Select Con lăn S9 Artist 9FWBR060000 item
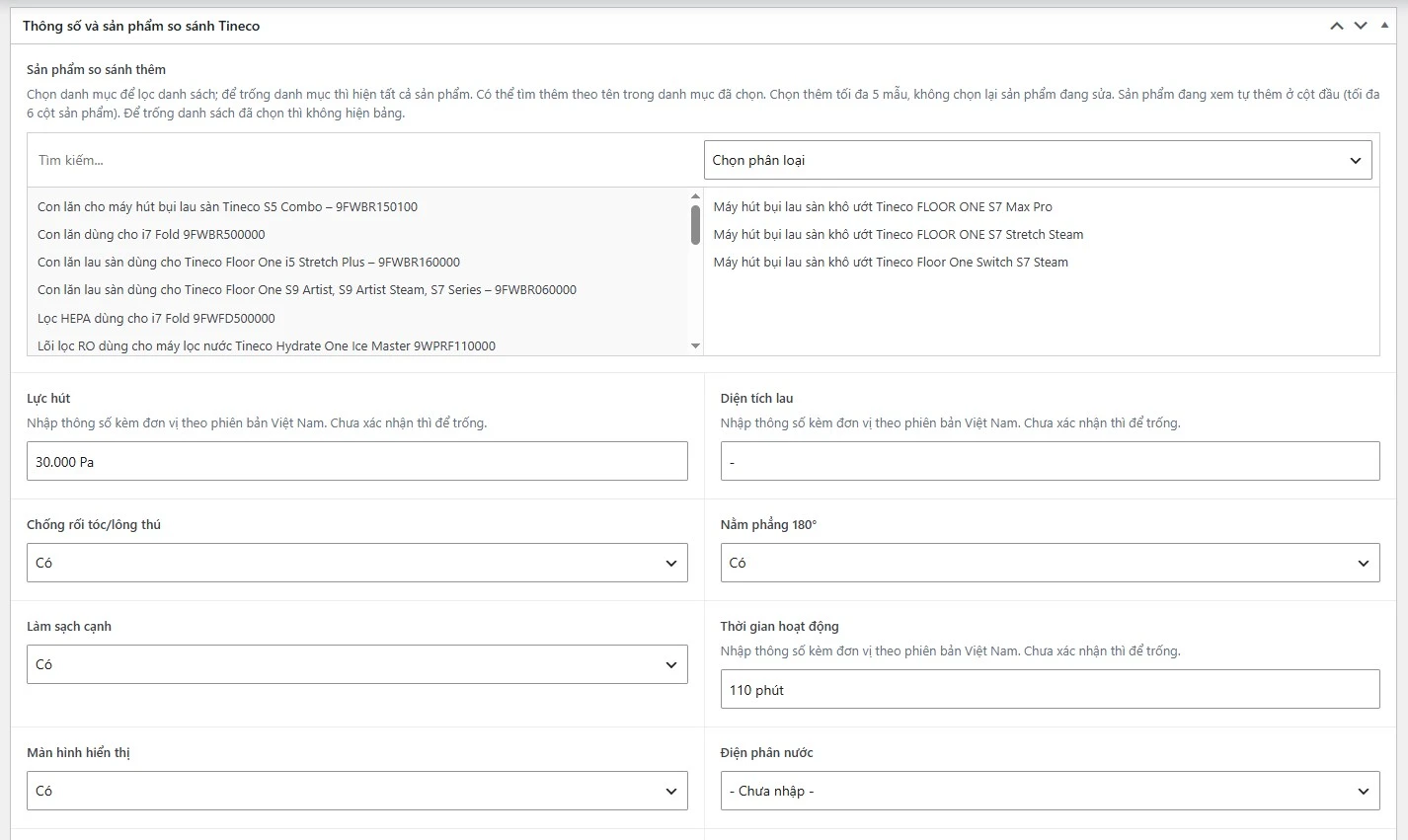This screenshot has width=1408, height=840. tap(358, 290)
